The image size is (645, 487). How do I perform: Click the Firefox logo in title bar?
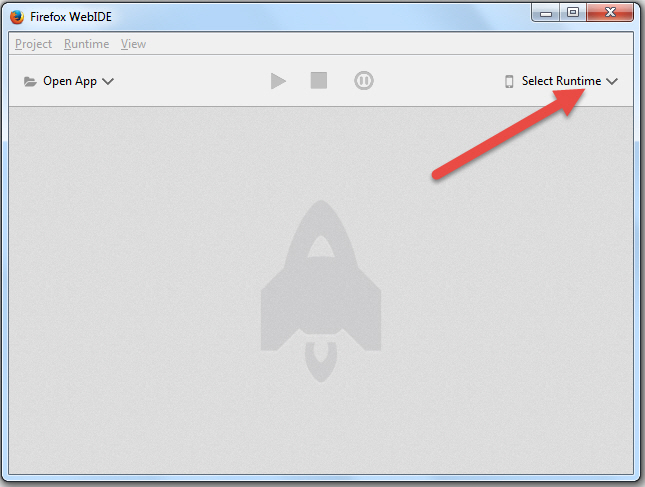pos(17,17)
